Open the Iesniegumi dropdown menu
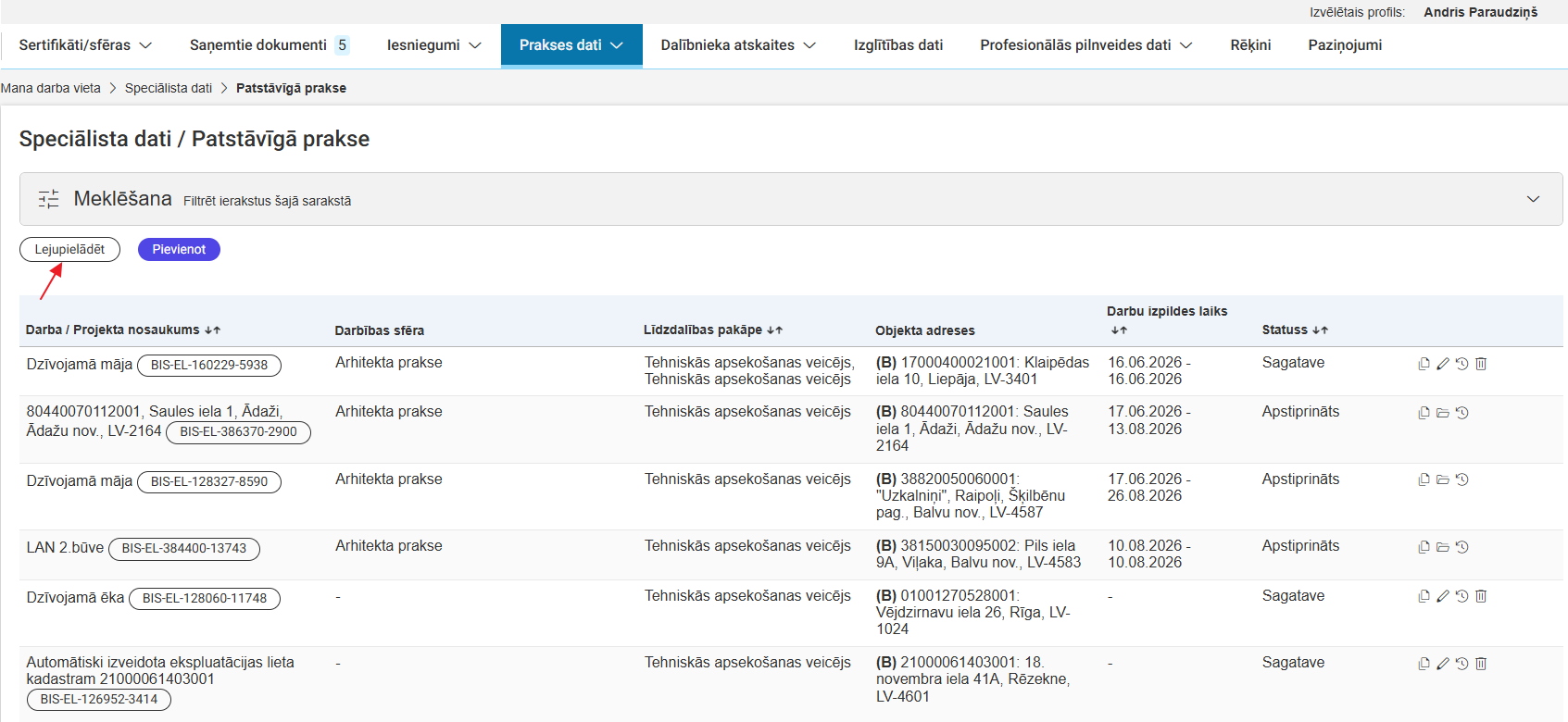 [433, 45]
